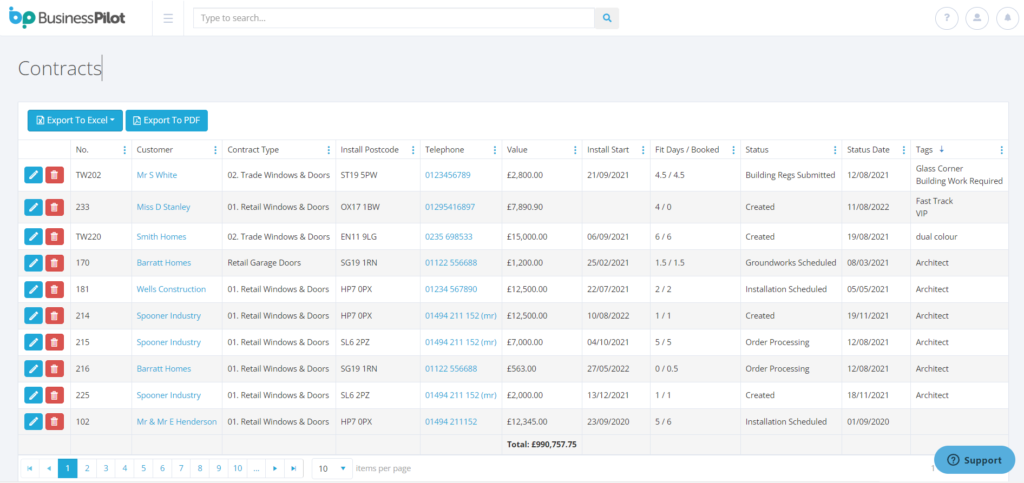Open the Support chat button
This screenshot has width=1024, height=483.
pyautogui.click(x=974, y=460)
